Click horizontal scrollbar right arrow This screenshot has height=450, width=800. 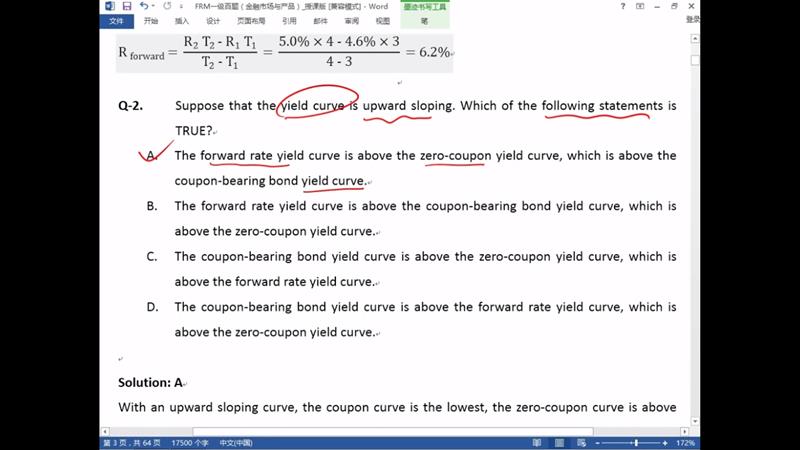685,432
